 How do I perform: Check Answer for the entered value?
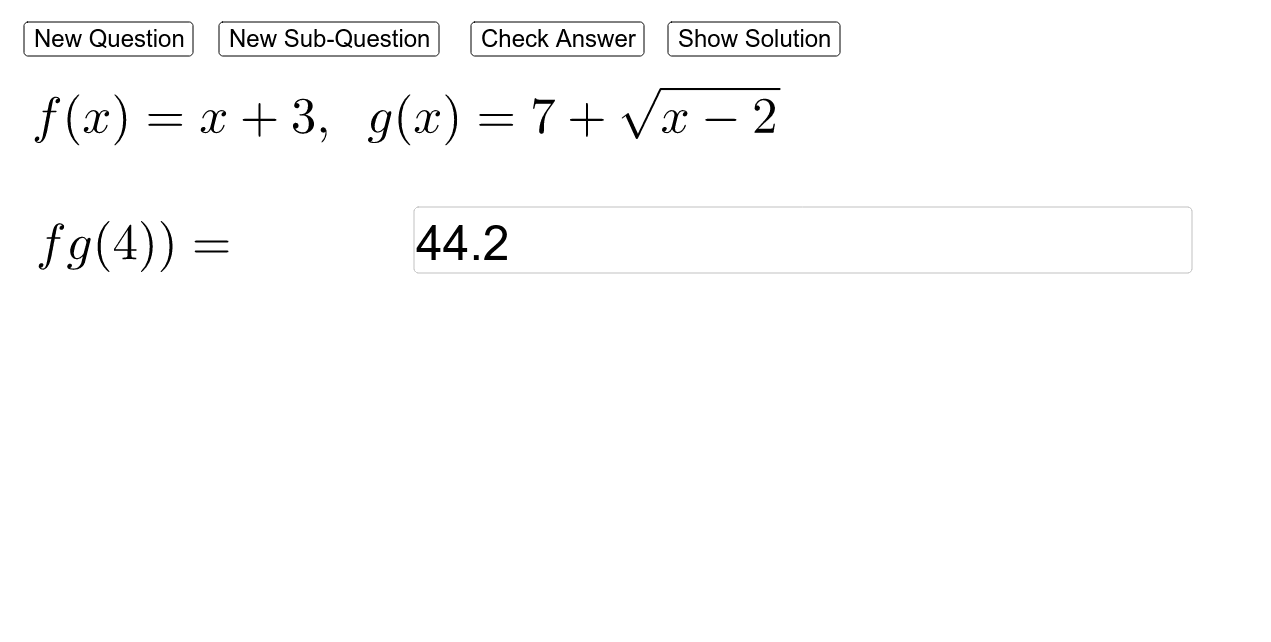[557, 39]
